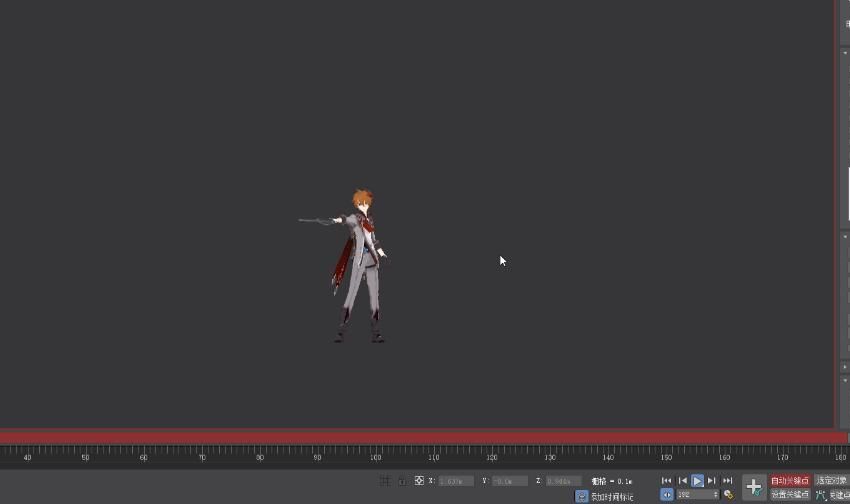Screen dimensions: 850x504
Task: Toggle 自动关键点 auto key mode
Action: point(790,481)
